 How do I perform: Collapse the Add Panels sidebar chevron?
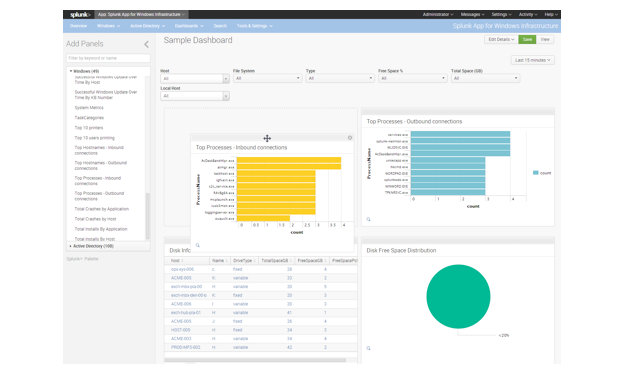(146, 44)
